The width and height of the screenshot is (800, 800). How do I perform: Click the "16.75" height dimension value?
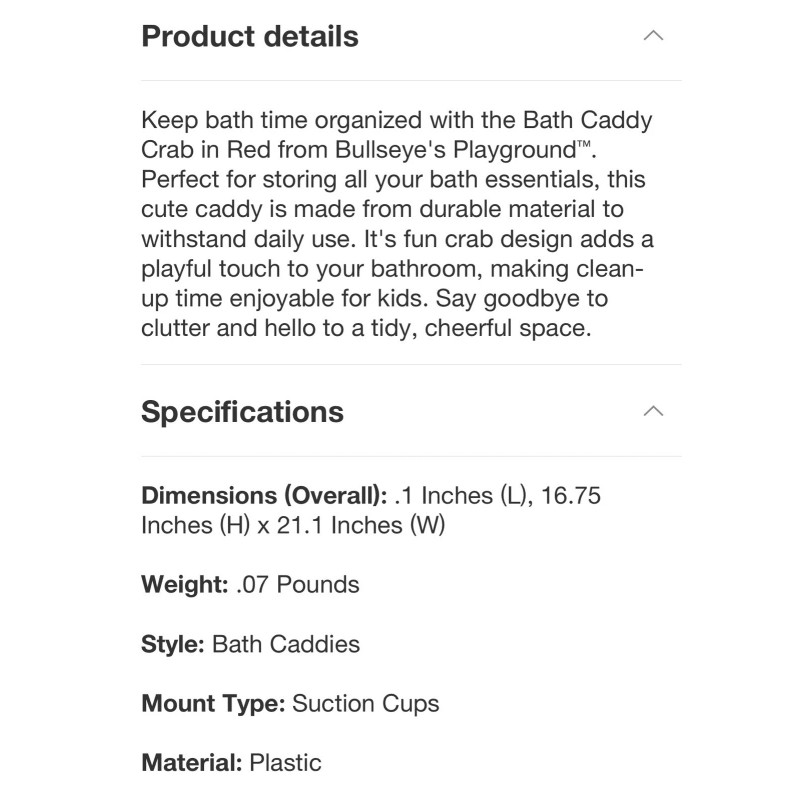coord(571,496)
